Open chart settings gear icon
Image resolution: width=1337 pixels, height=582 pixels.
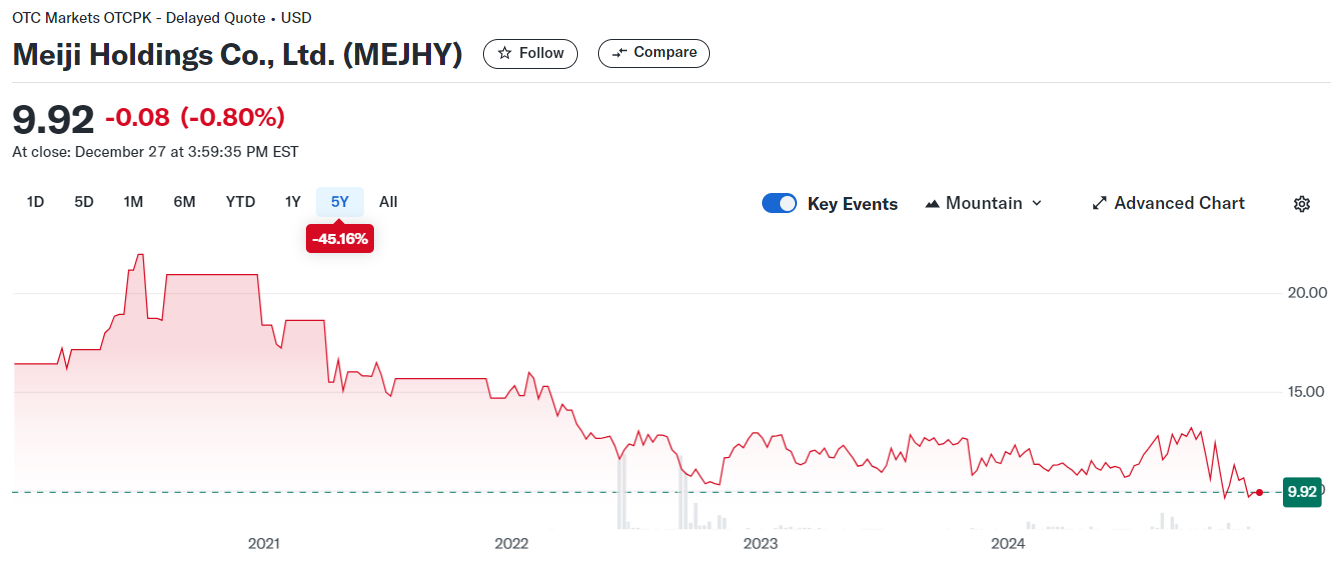coord(1301,204)
